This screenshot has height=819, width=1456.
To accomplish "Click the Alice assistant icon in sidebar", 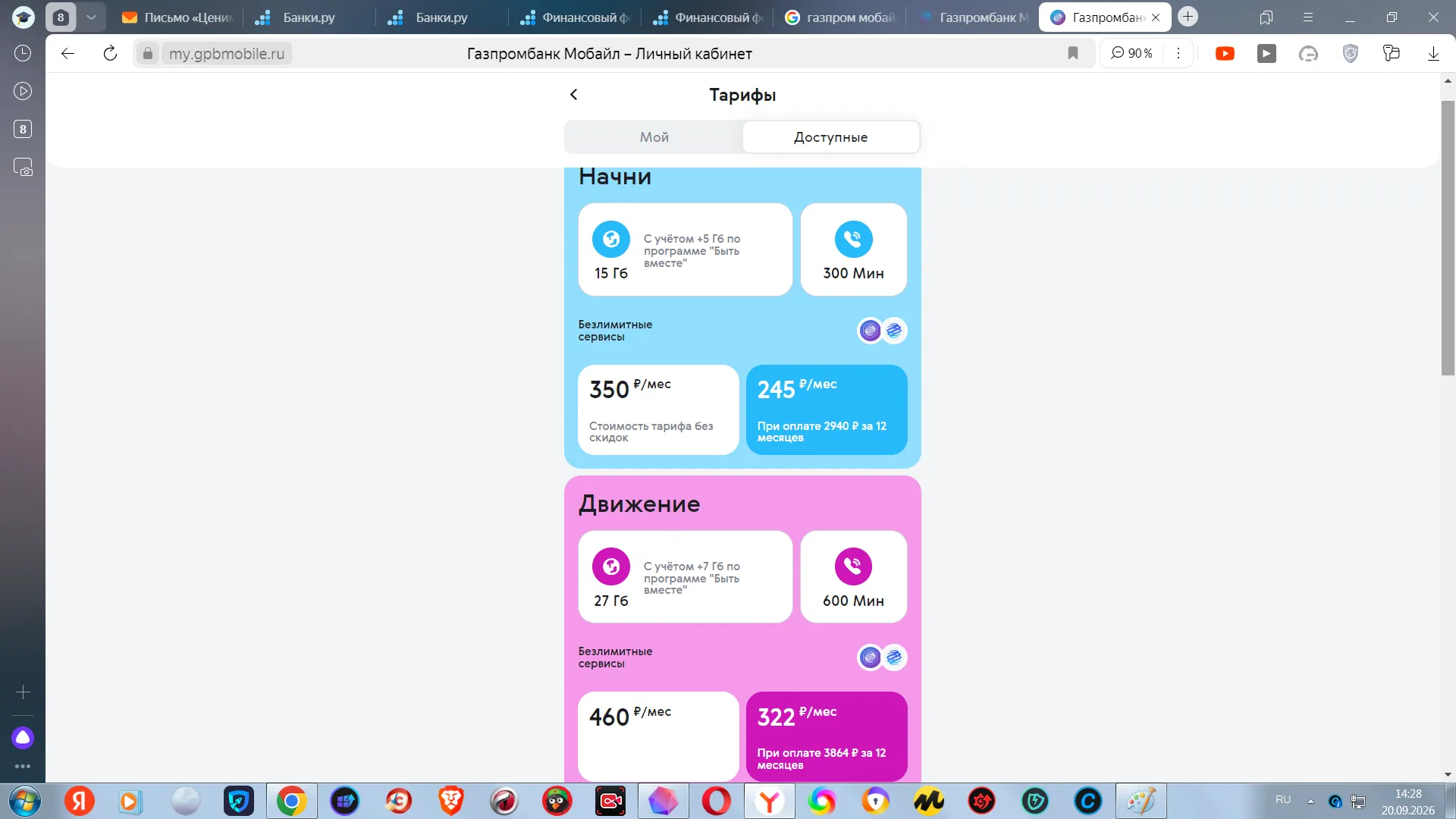I will (x=23, y=737).
